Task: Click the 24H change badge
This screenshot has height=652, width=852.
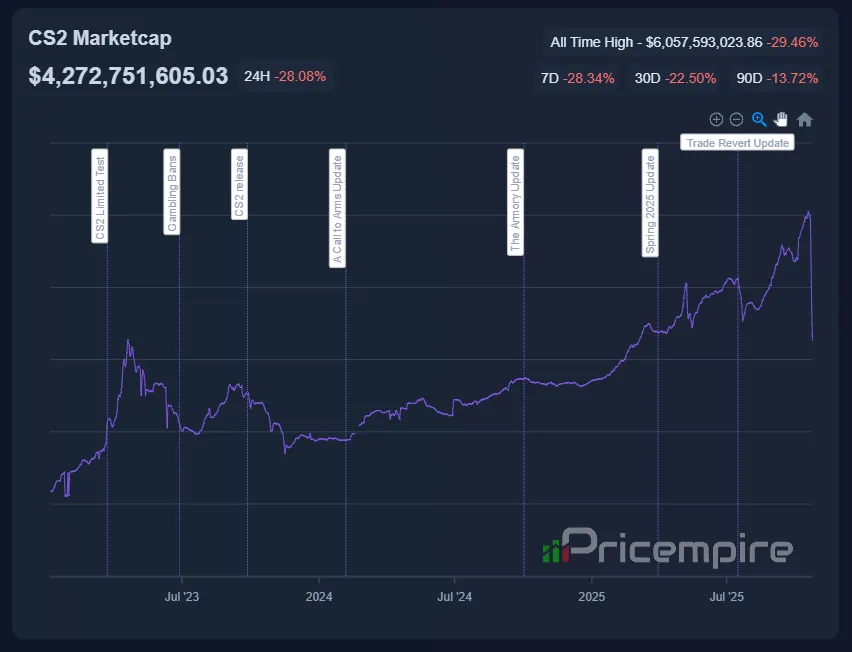Action: pos(285,77)
